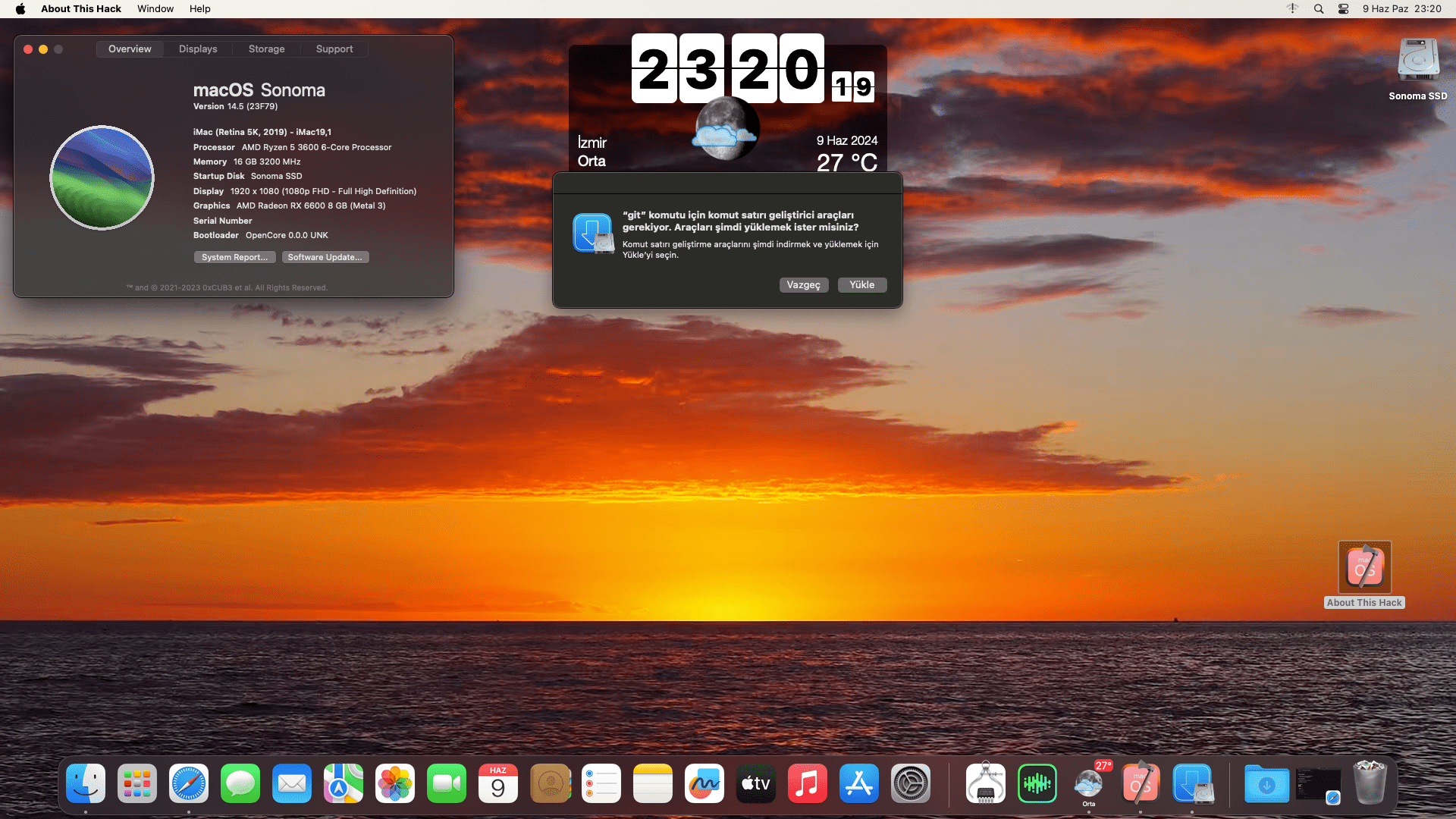Click the menu bar date and time
The image size is (1456, 819).
coord(1401,9)
